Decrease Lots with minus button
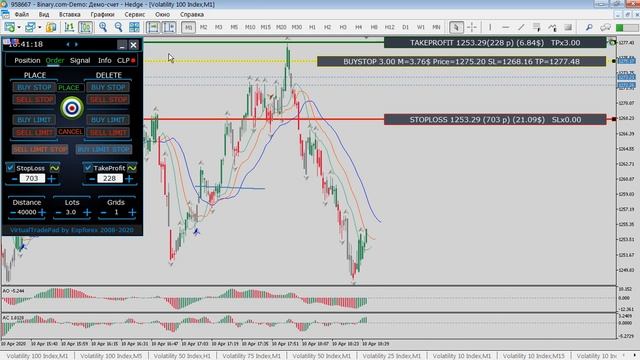This screenshot has width=640, height=360. coord(58,212)
